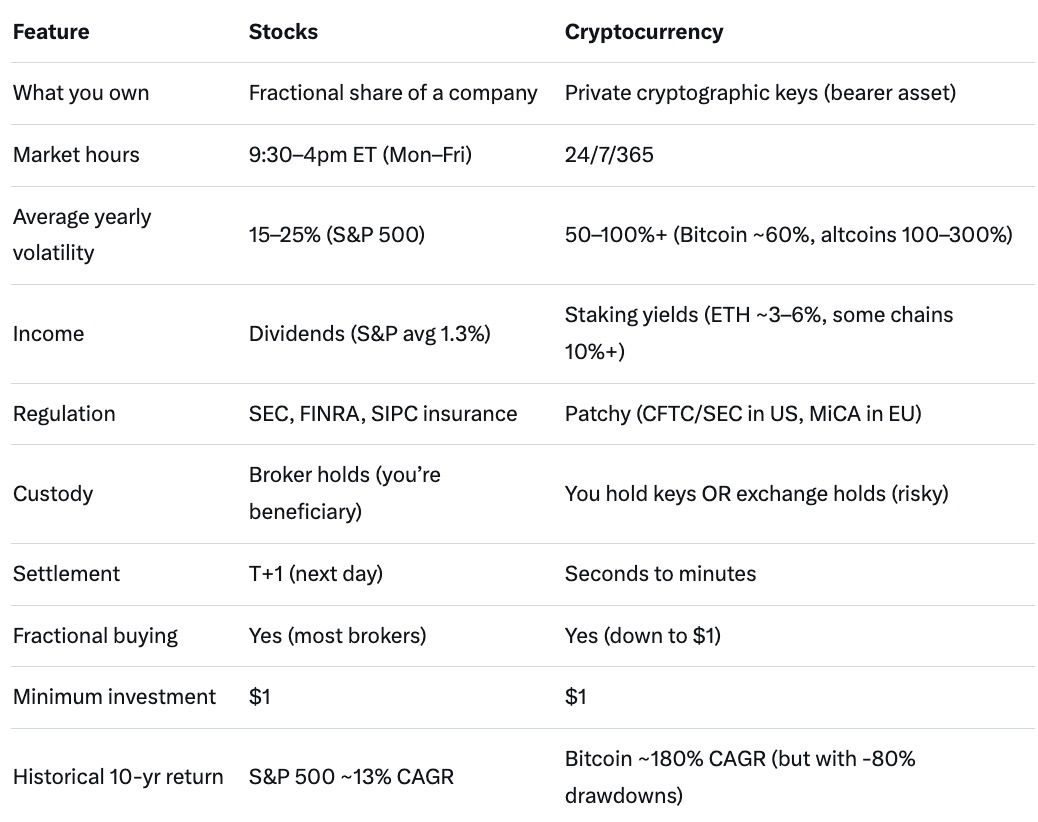
Task: Select the "Market hours" row label
Action: pos(76,155)
